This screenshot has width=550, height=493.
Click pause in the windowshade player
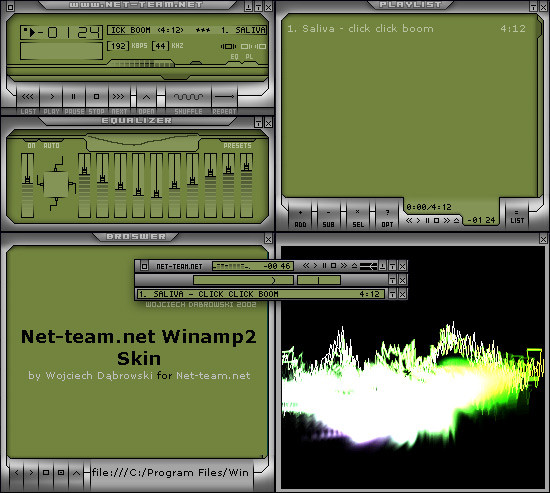coord(324,266)
